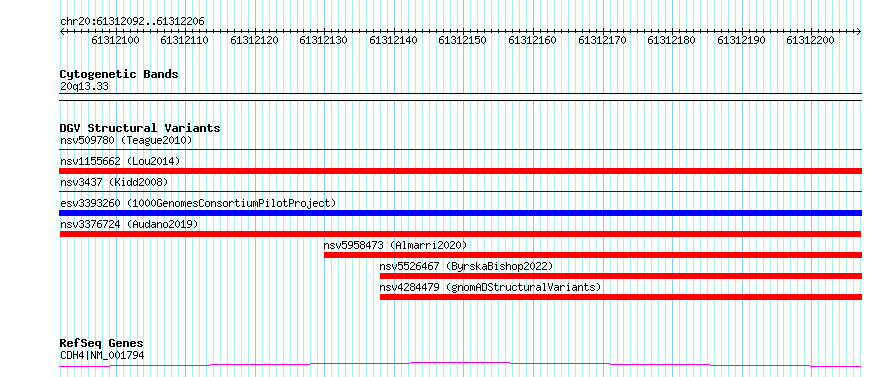Click ruler coordinate 61312110
This screenshot has height=377, width=890.
(184, 40)
